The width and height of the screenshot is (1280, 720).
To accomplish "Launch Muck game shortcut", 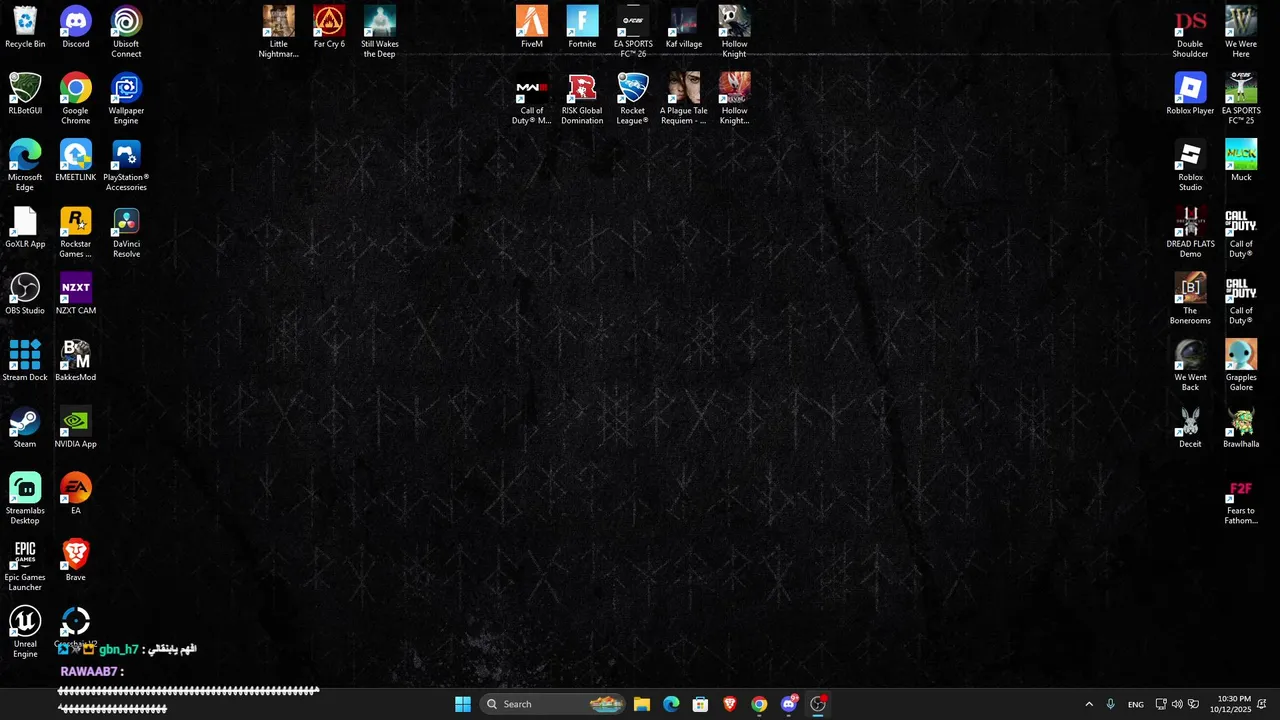I will pyautogui.click(x=1241, y=162).
